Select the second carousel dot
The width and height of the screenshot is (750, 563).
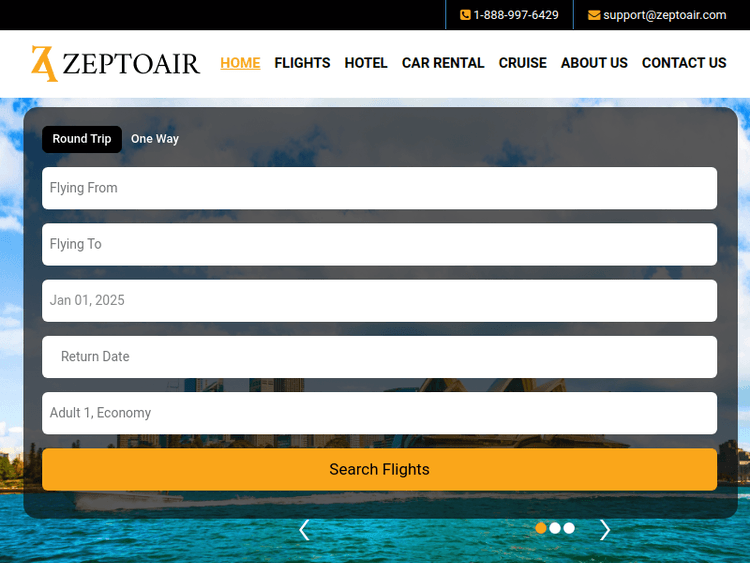pos(555,528)
